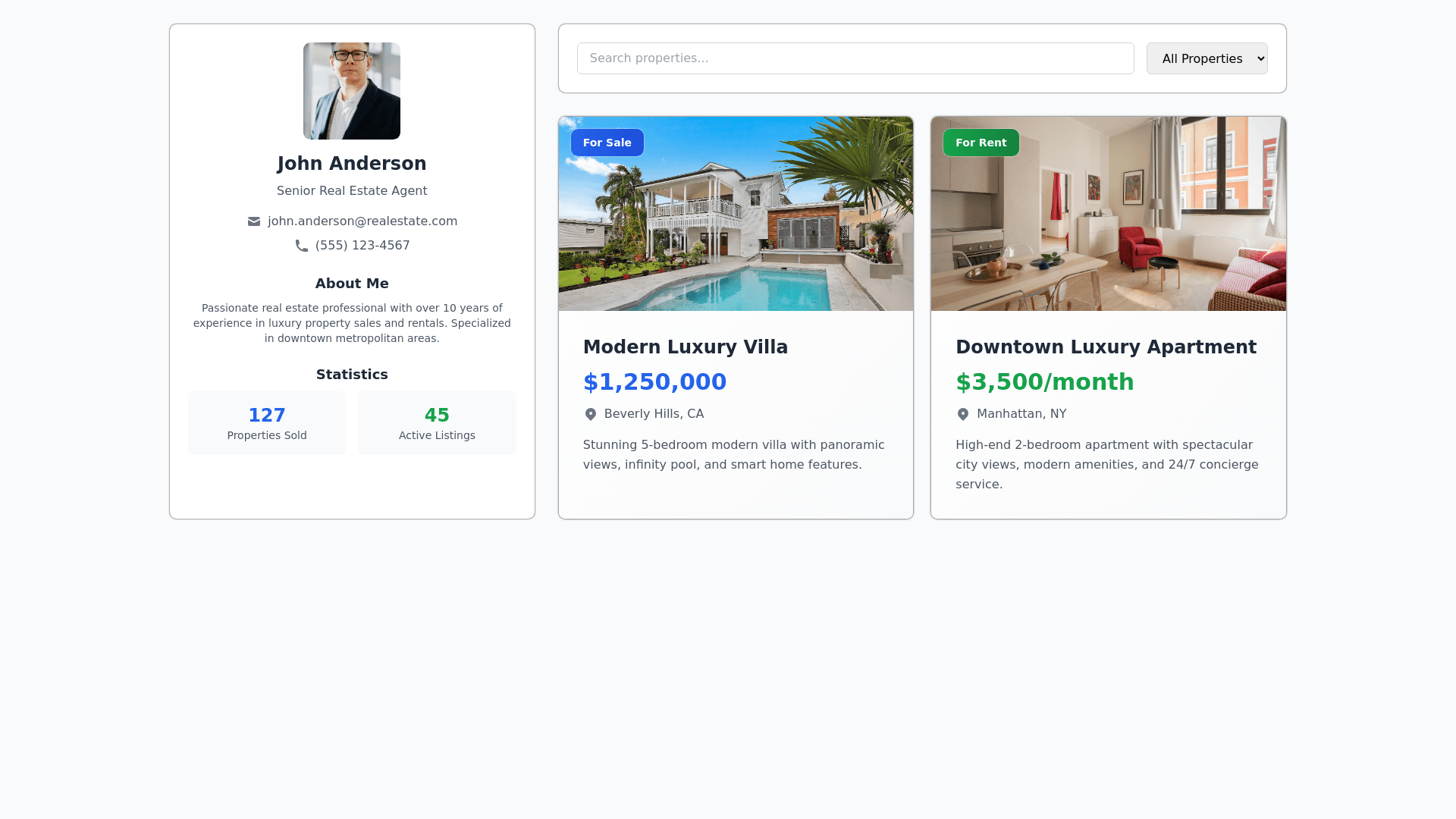Click the Beverly Hills location pin icon
This screenshot has height=819, width=1456.
(591, 414)
